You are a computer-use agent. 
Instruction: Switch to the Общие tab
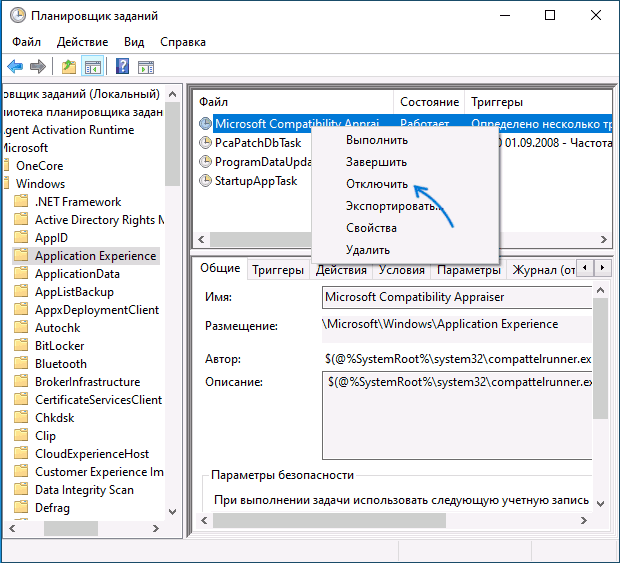(x=220, y=268)
